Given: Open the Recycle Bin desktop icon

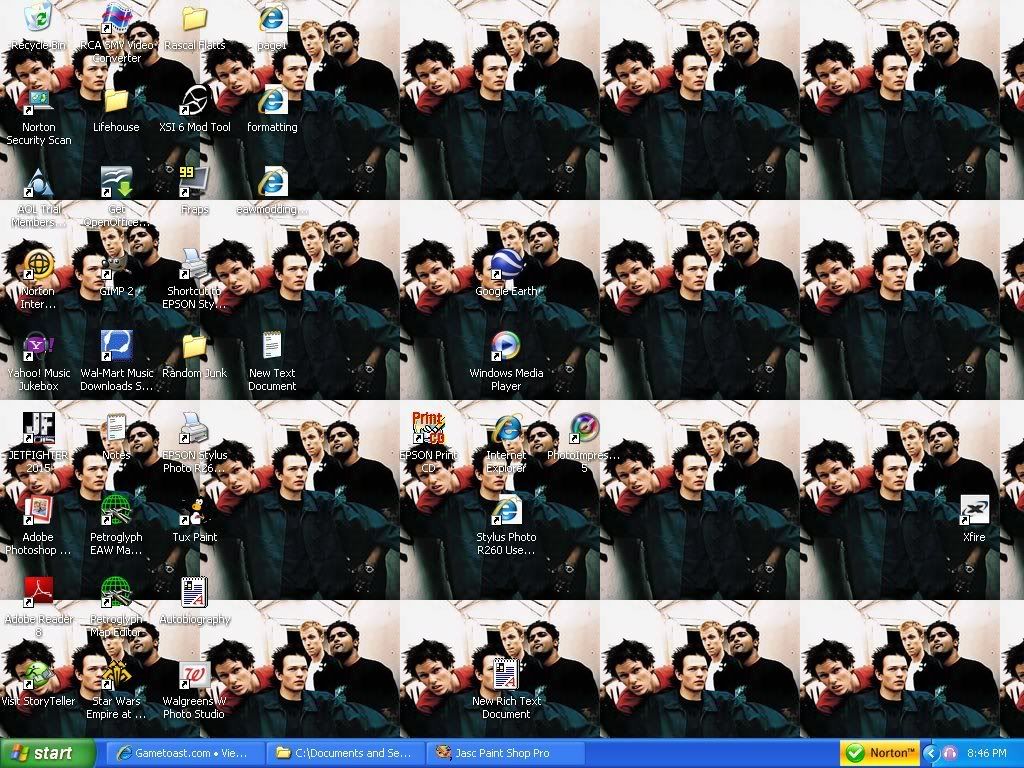Looking at the screenshot, I should [39, 18].
